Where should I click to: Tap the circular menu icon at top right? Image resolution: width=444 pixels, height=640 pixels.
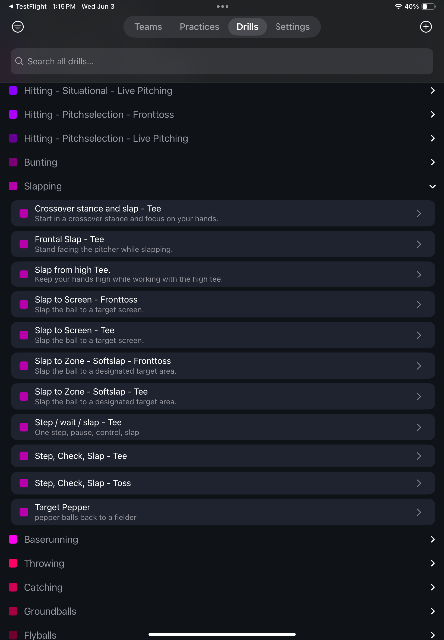point(426,27)
